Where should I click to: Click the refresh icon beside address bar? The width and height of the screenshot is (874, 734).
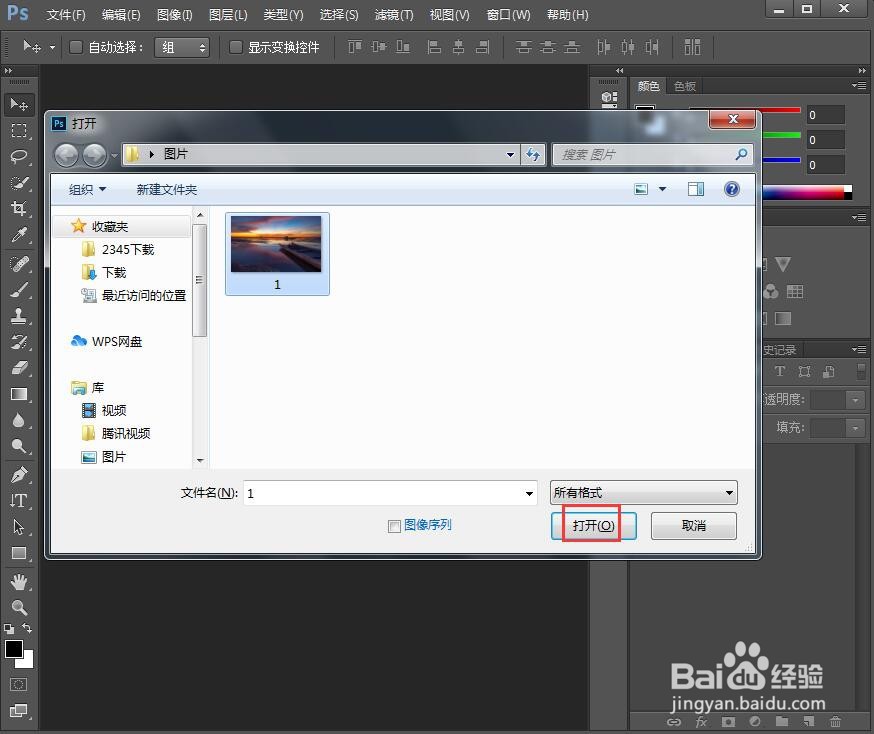click(x=533, y=154)
